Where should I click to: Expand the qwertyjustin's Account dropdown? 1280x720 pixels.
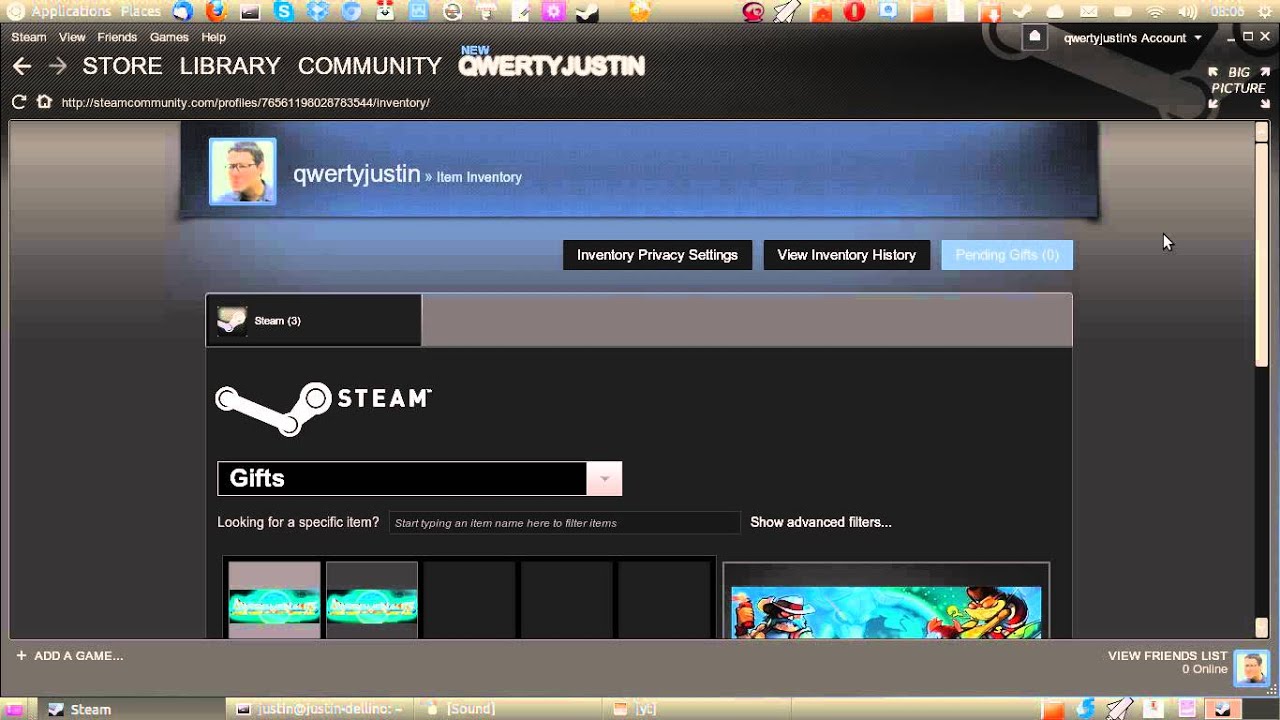click(x=1133, y=38)
